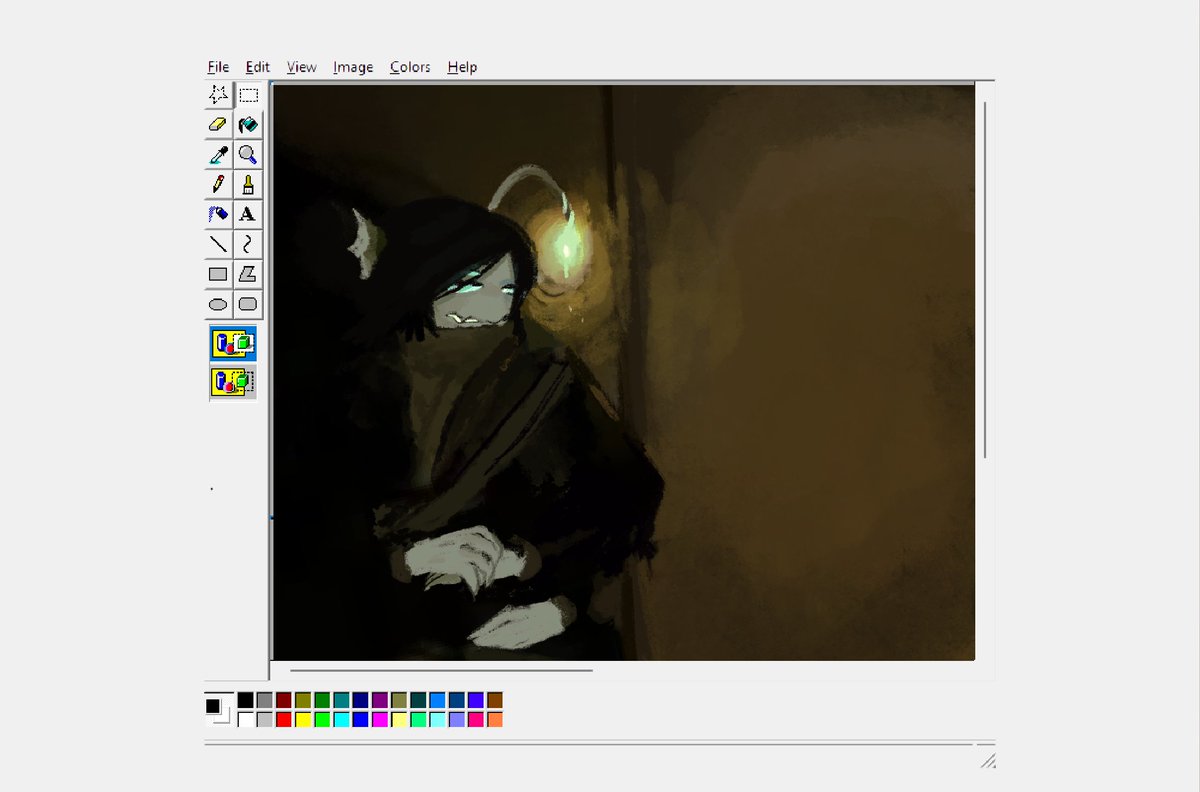
Task: Pick the black palette color
Action: click(245, 700)
